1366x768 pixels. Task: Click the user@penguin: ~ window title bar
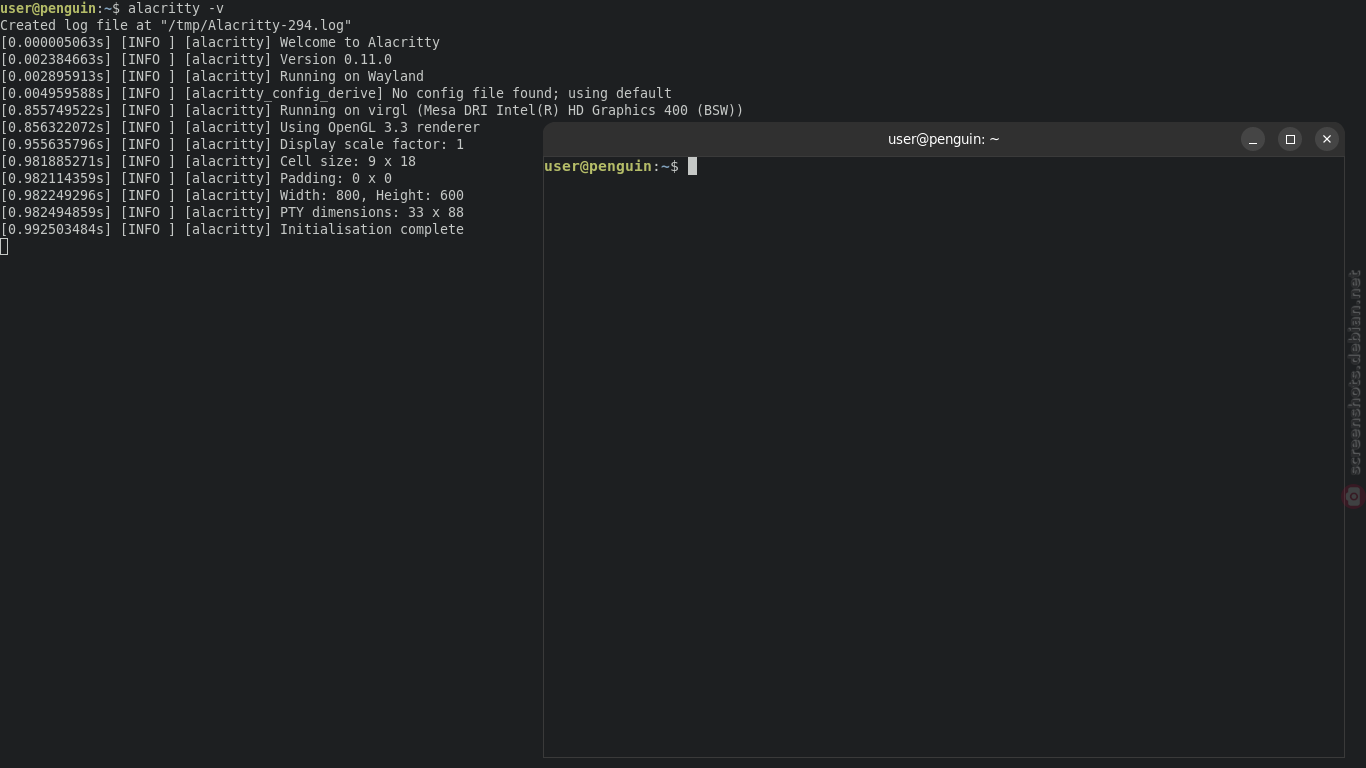[943, 139]
